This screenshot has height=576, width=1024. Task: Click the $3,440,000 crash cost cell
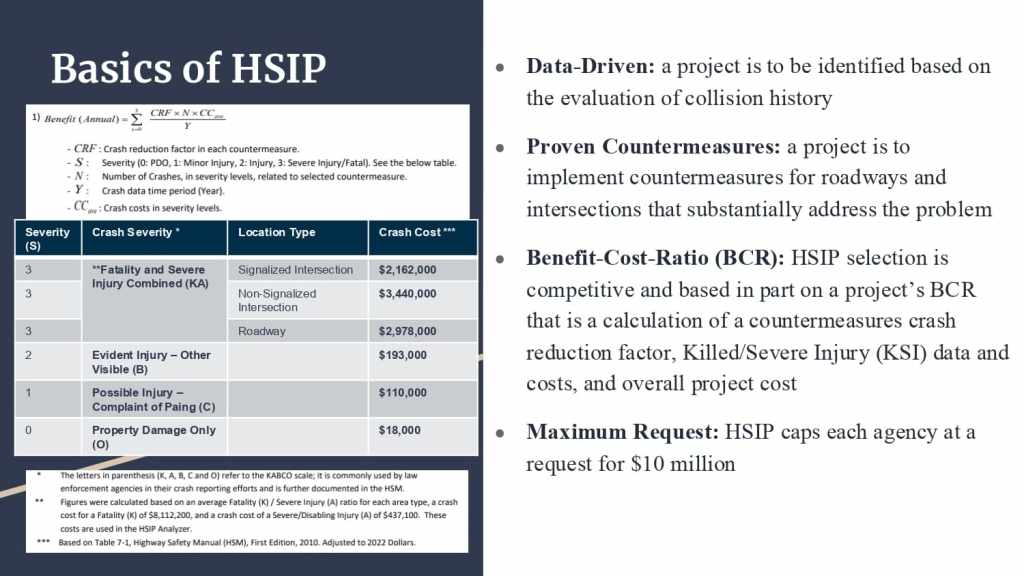click(x=407, y=294)
